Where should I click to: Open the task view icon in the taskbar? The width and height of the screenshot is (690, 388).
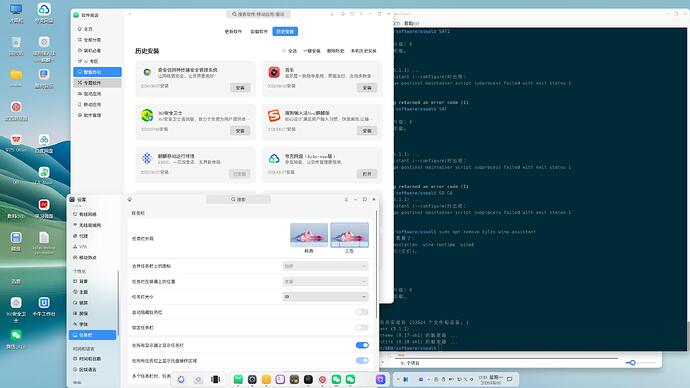(x=215, y=379)
